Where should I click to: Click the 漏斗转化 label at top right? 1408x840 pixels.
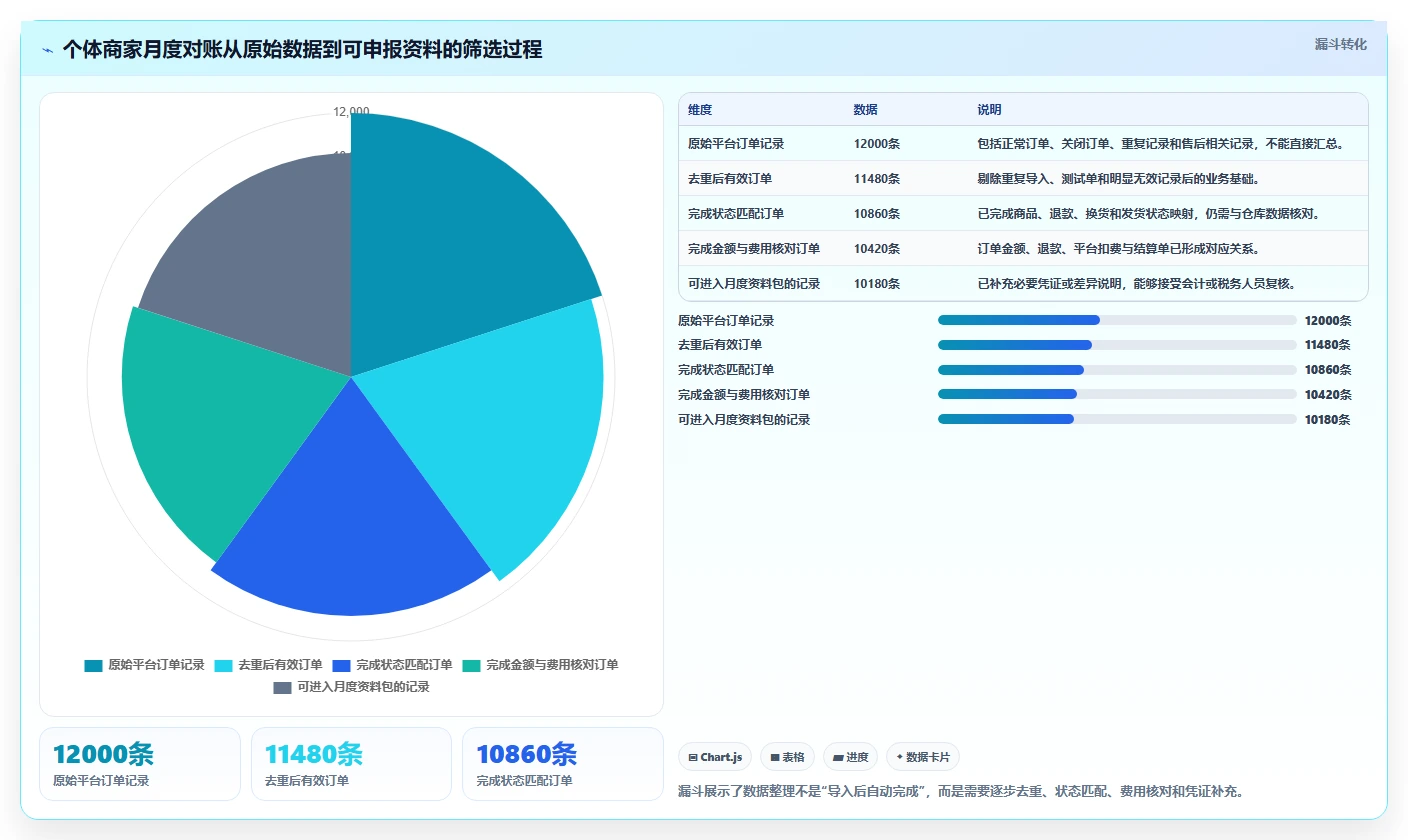click(1340, 44)
